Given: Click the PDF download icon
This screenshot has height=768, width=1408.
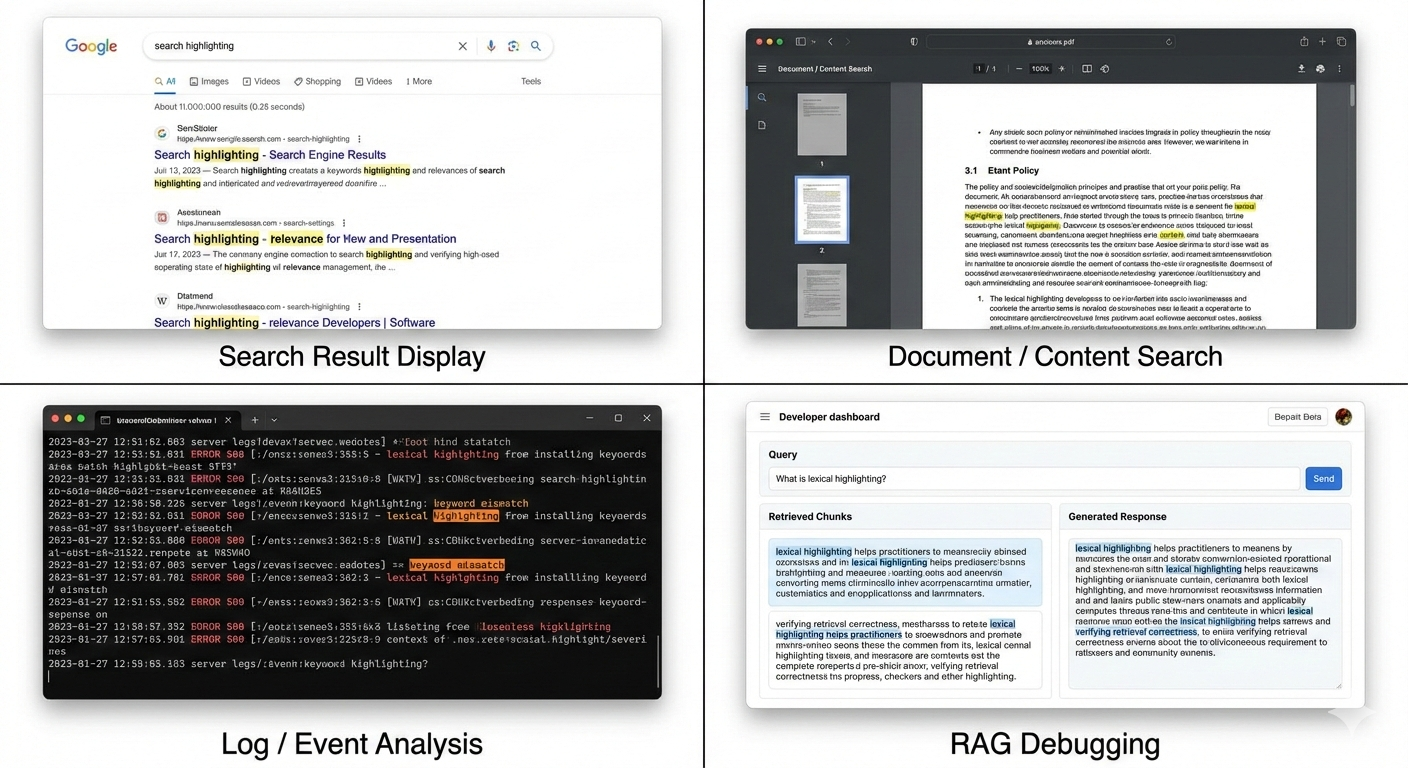Looking at the screenshot, I should point(1301,69).
